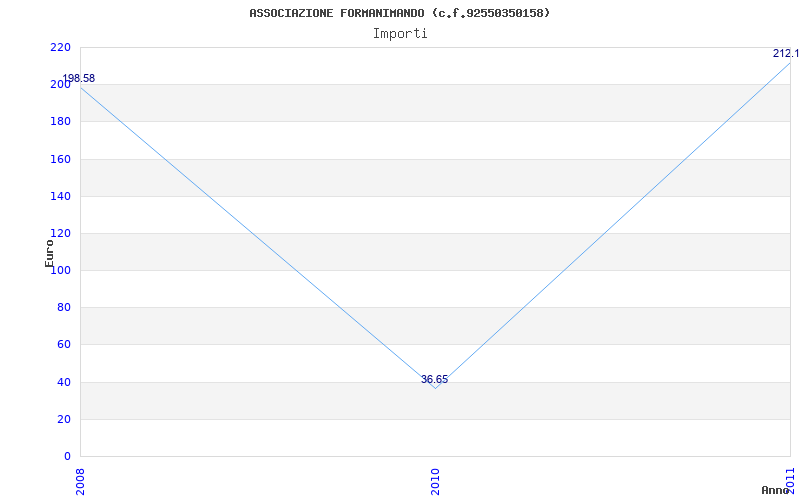The image size is (800, 500).
Task: Click the 220 y-axis tick label
Action: click(x=60, y=47)
